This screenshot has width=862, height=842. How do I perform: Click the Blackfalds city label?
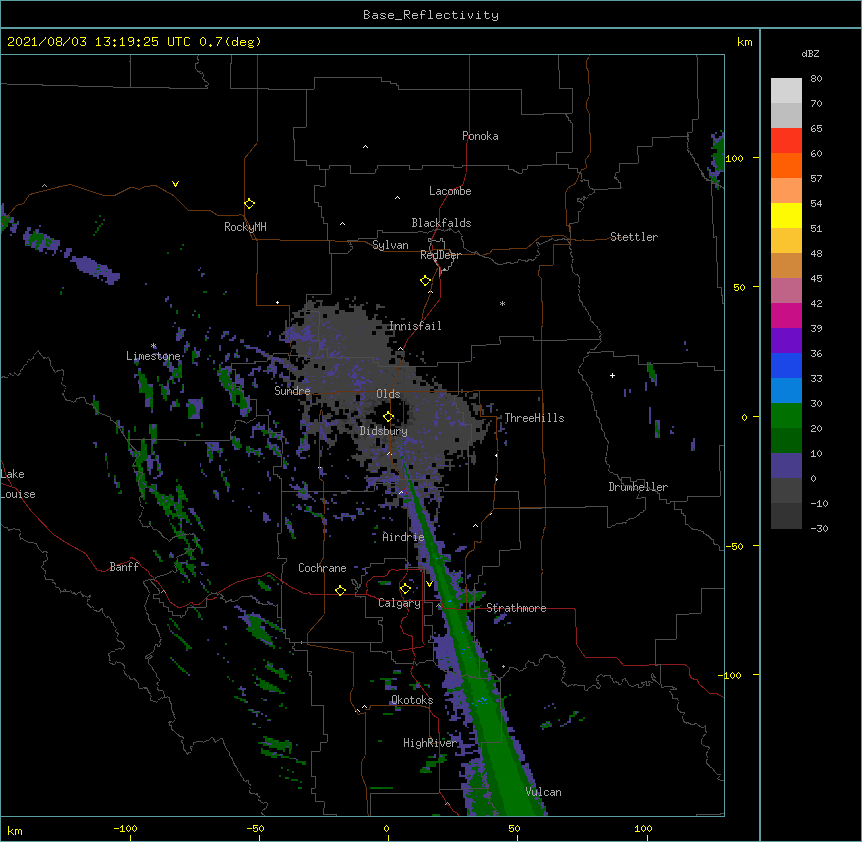441,223
